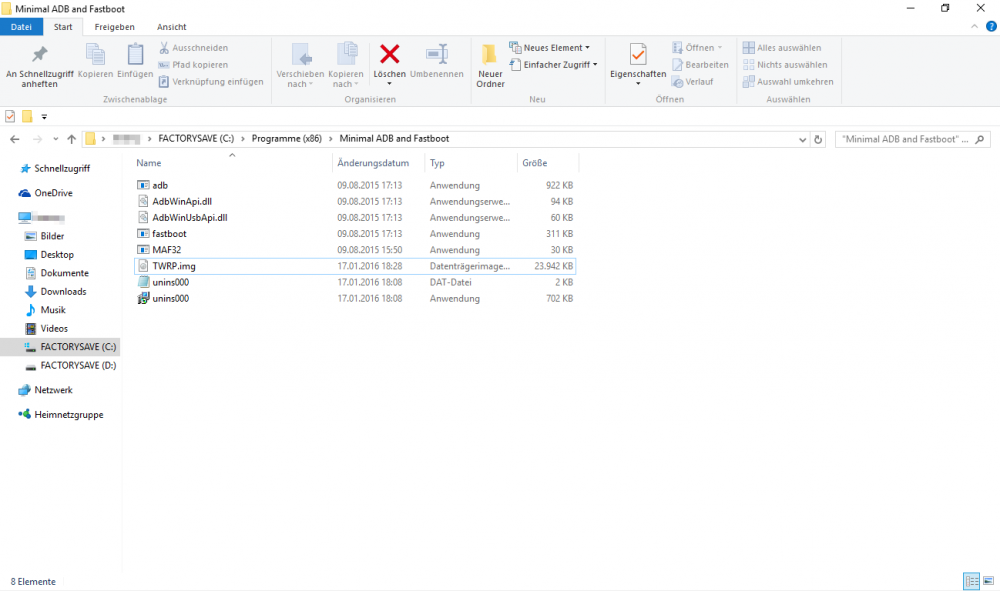The height and width of the screenshot is (591, 1000).
Task: Open the Ansicht ribbon tab
Action: [x=171, y=27]
